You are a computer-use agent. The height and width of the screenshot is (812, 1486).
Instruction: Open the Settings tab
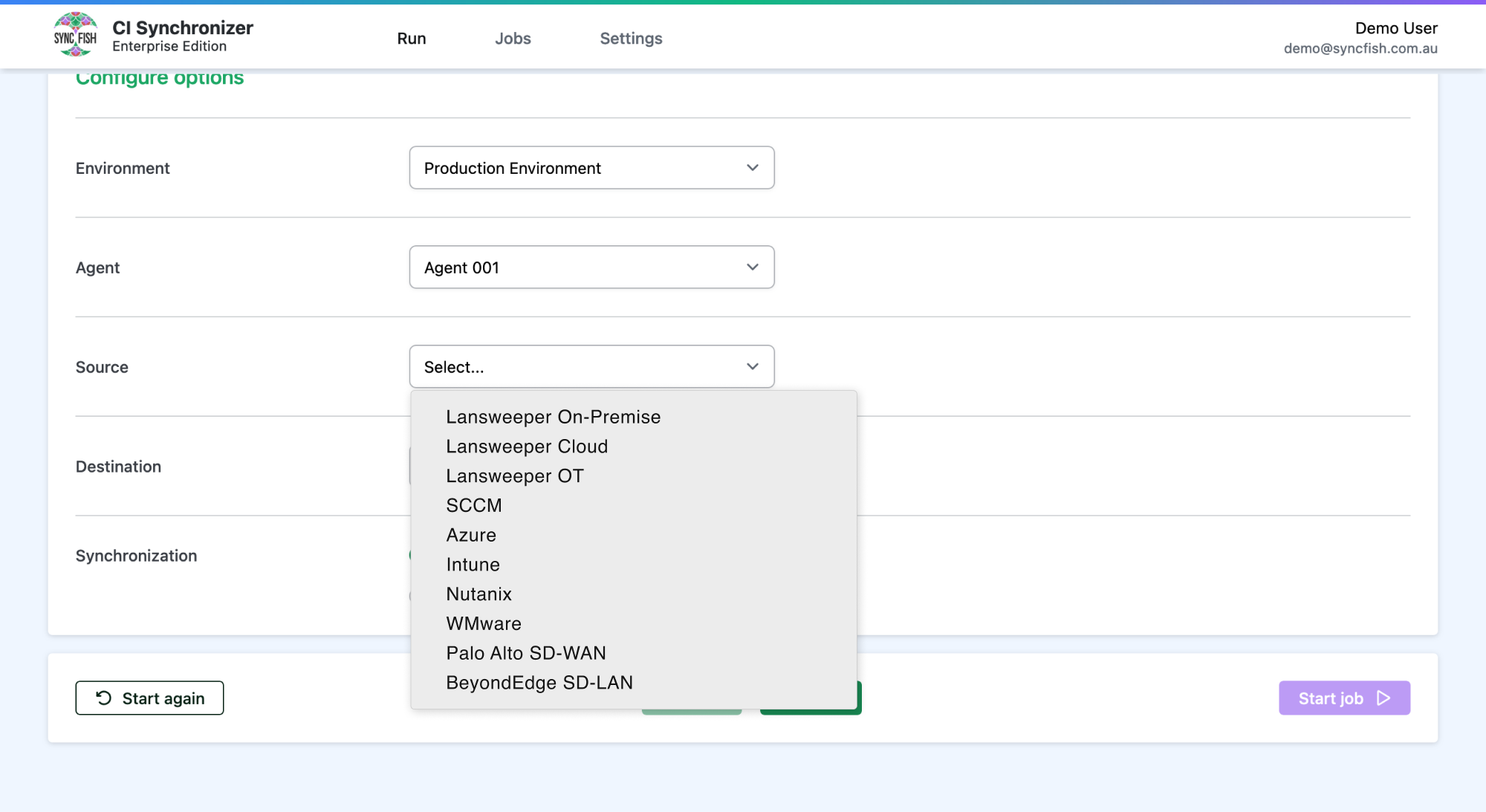point(631,39)
